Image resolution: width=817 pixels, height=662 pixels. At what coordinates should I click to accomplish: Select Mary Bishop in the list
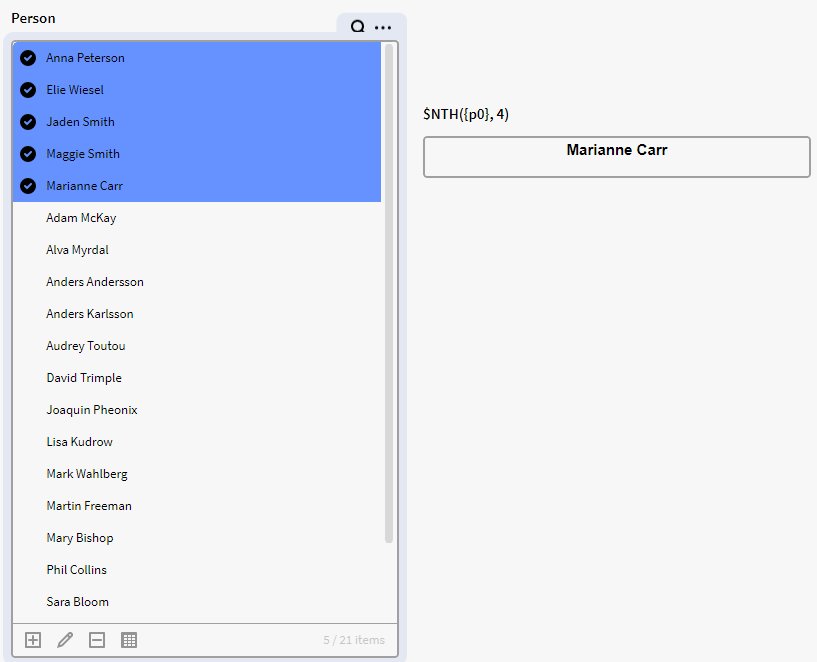[x=197, y=538]
